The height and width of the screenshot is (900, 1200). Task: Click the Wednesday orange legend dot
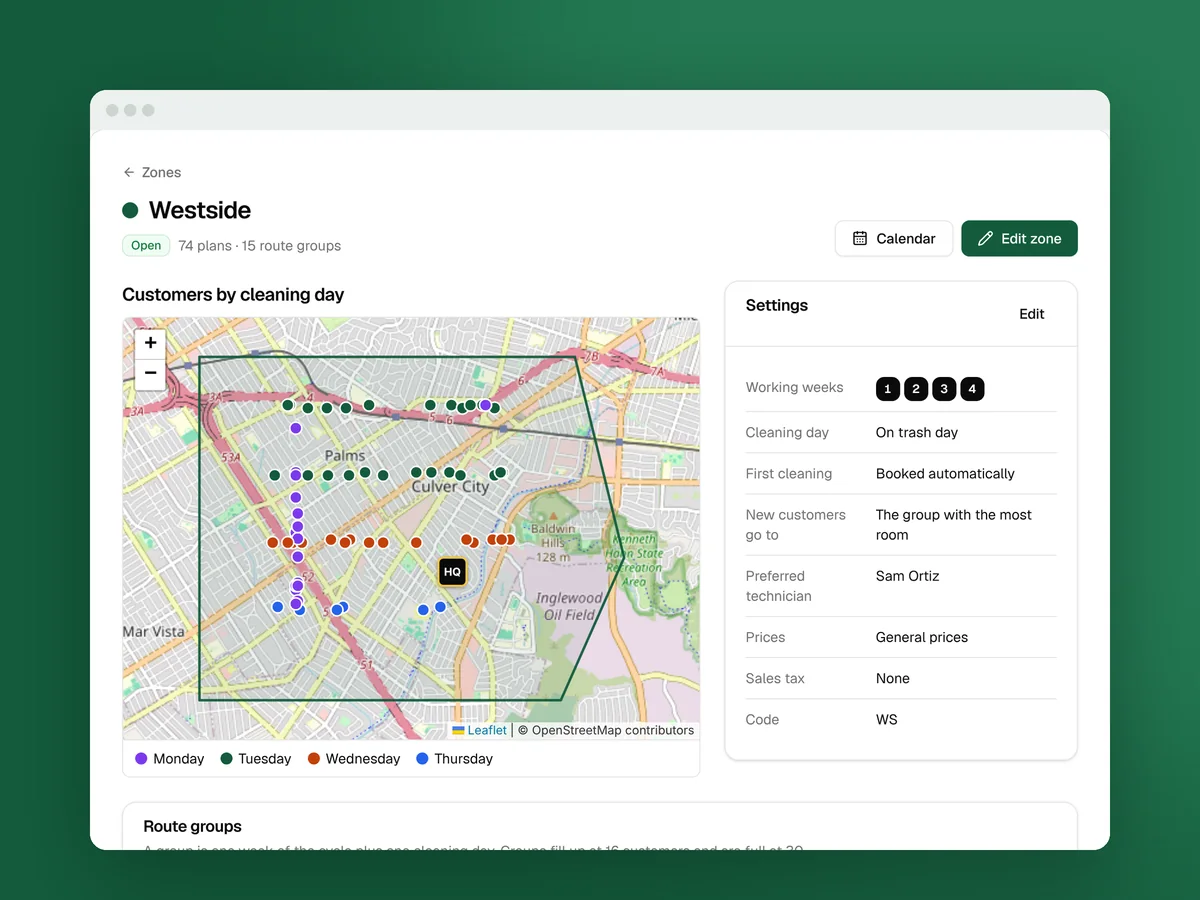click(314, 759)
